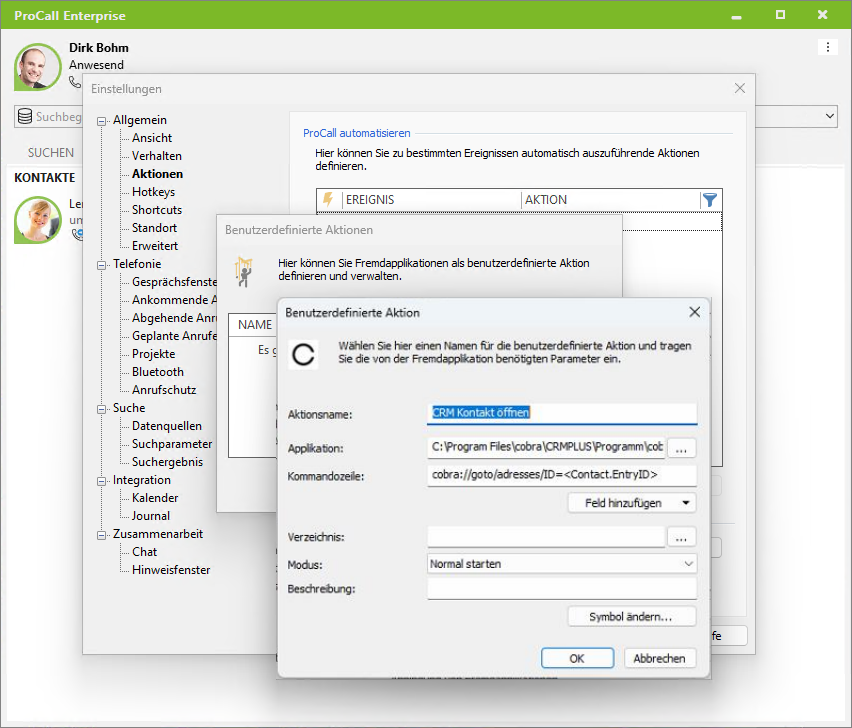The width and height of the screenshot is (852, 728).
Task: Select Hotkeys in the settings tree
Action: coord(153,192)
